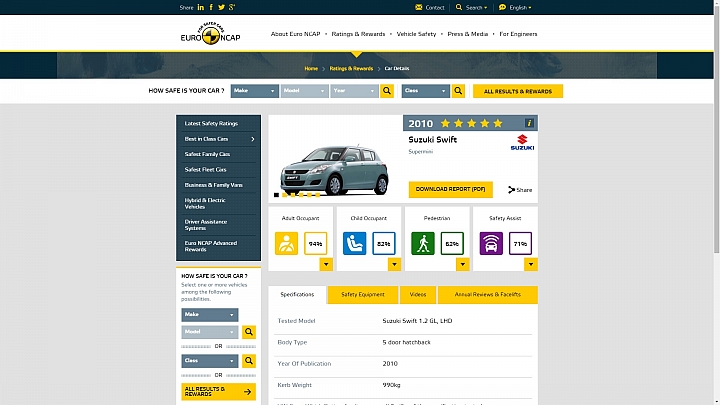The width and height of the screenshot is (720, 405).
Task: Switch to Videos tab
Action: [418, 294]
